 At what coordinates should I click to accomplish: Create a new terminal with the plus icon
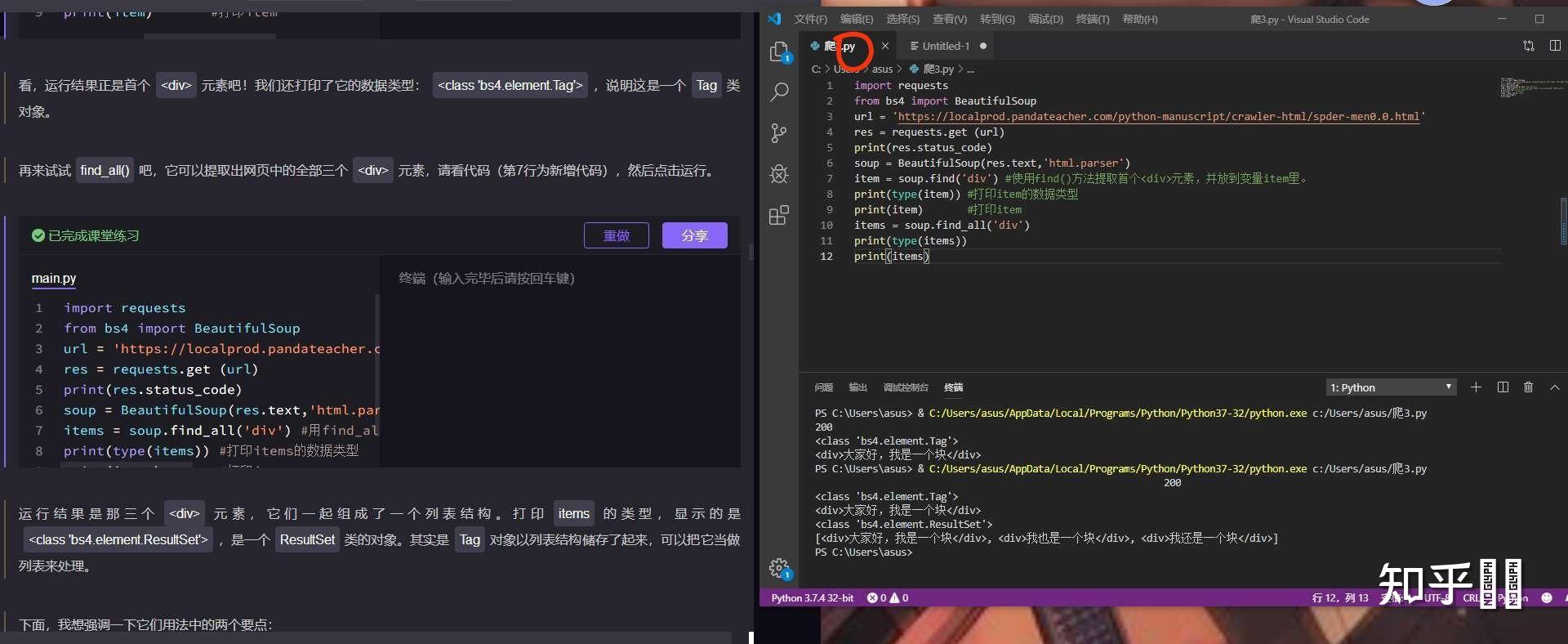point(1476,387)
